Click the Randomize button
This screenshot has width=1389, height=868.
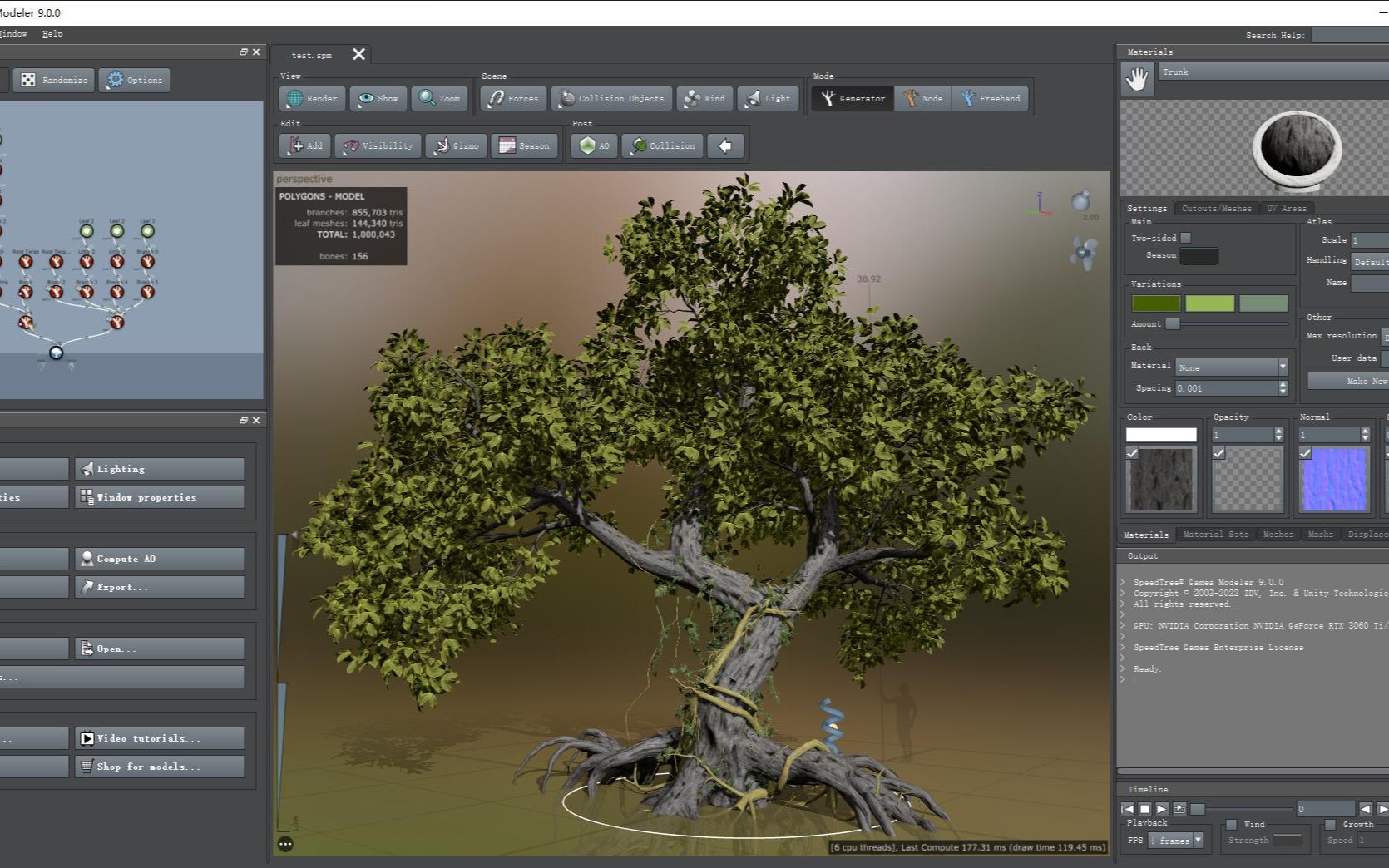(x=53, y=80)
